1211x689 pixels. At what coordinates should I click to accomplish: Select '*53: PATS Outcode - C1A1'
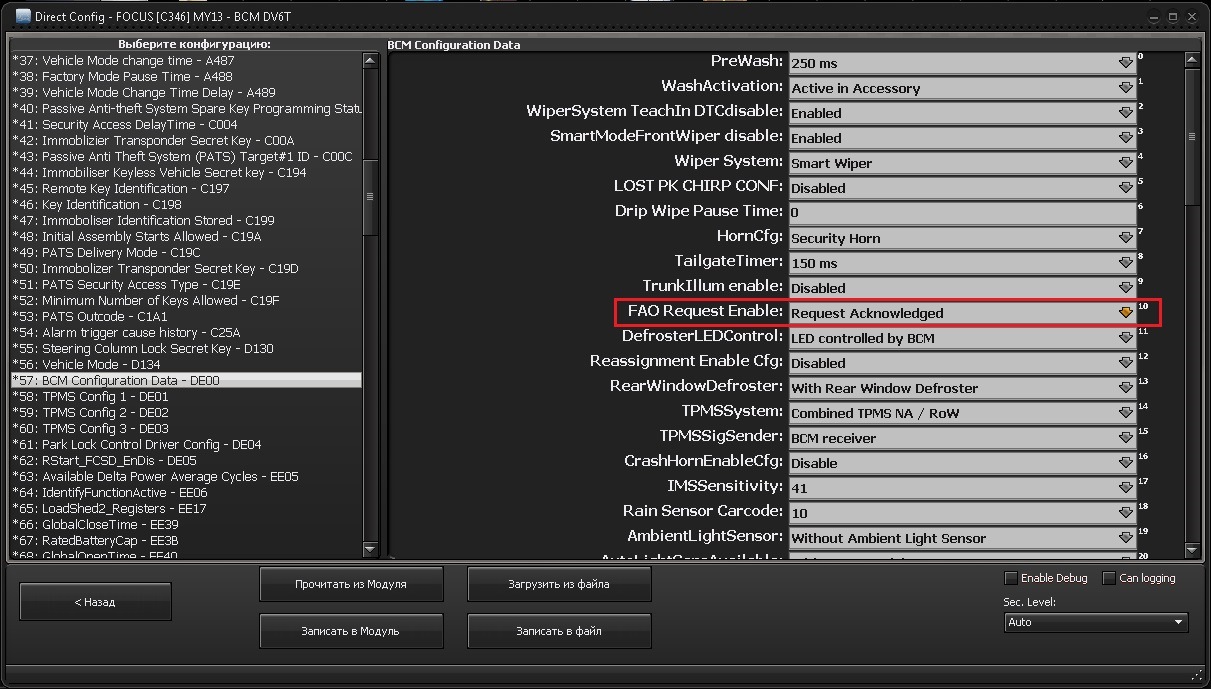coord(186,316)
